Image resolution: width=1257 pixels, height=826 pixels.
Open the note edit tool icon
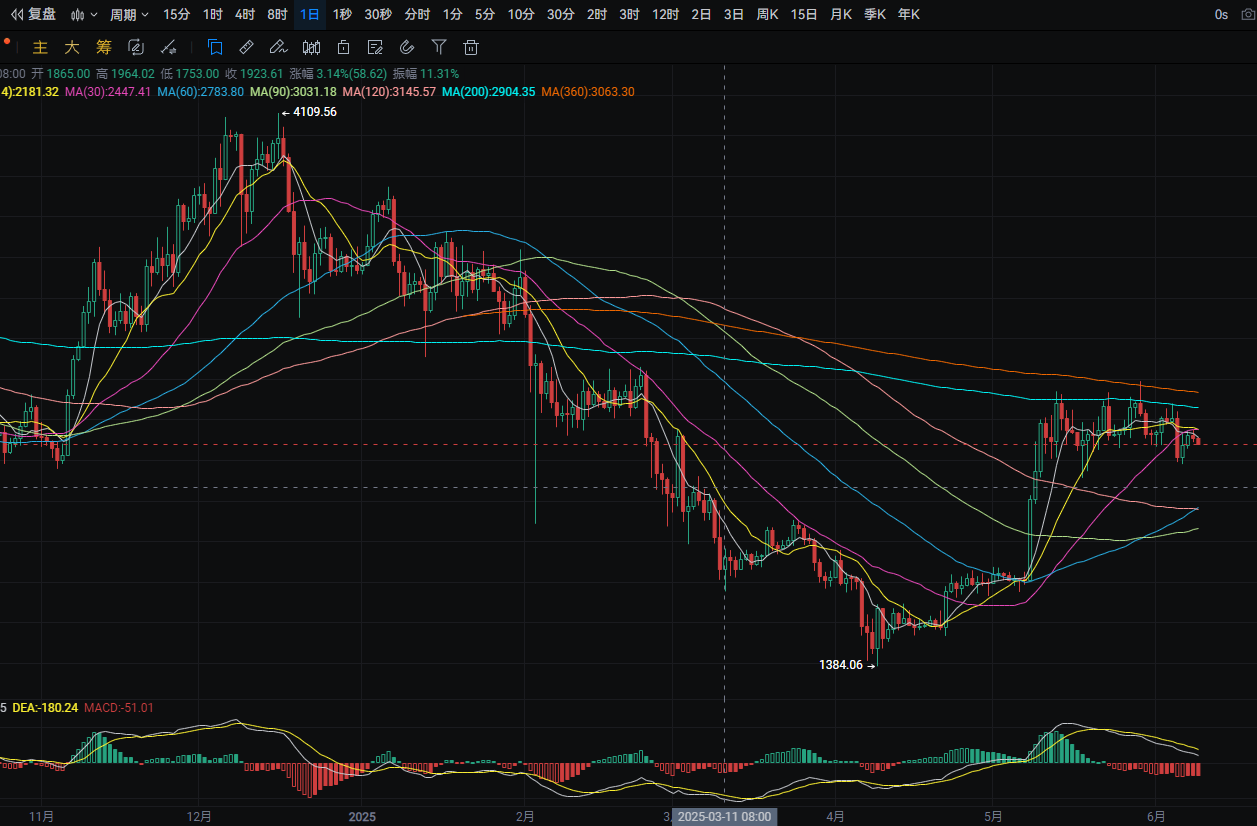click(375, 46)
